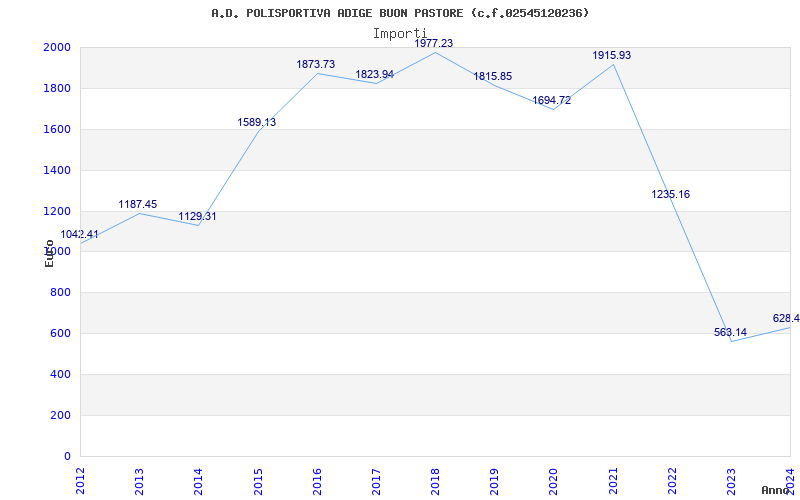This screenshot has width=800, height=500.
Task: Click x-axis year 2014
Action: (x=199, y=481)
